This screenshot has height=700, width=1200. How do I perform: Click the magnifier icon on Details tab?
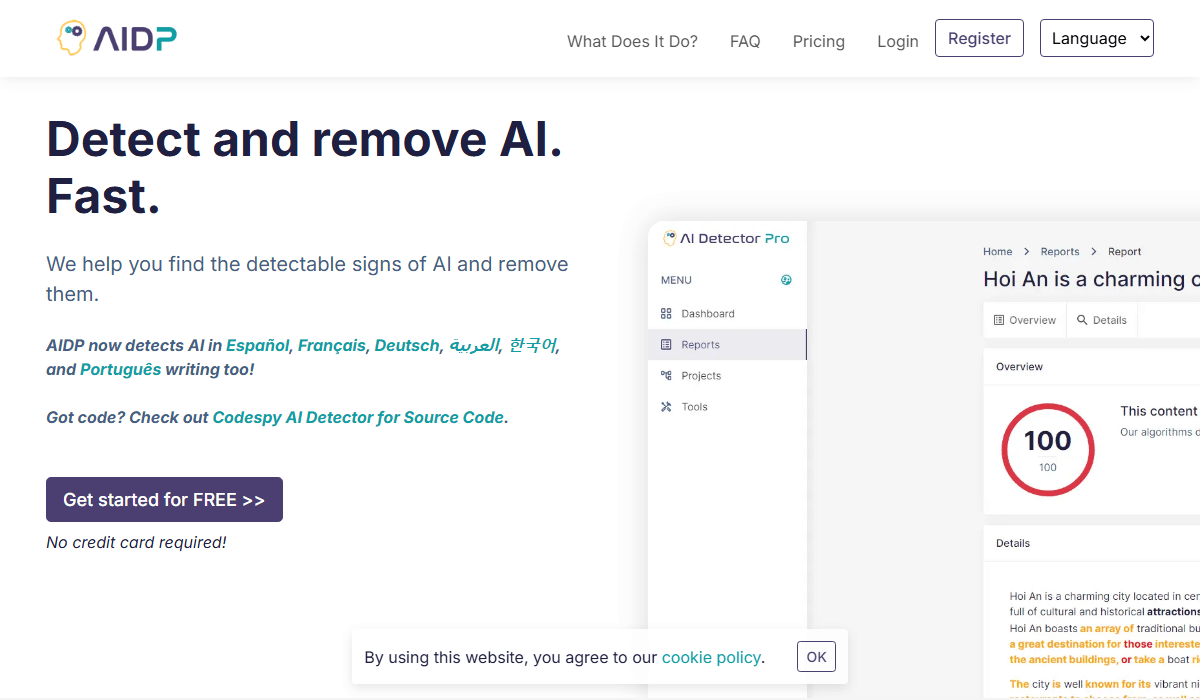[x=1082, y=320]
